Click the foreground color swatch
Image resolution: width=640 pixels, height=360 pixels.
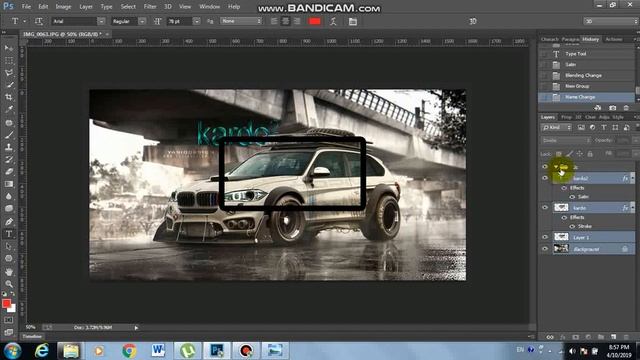pyautogui.click(x=6, y=303)
